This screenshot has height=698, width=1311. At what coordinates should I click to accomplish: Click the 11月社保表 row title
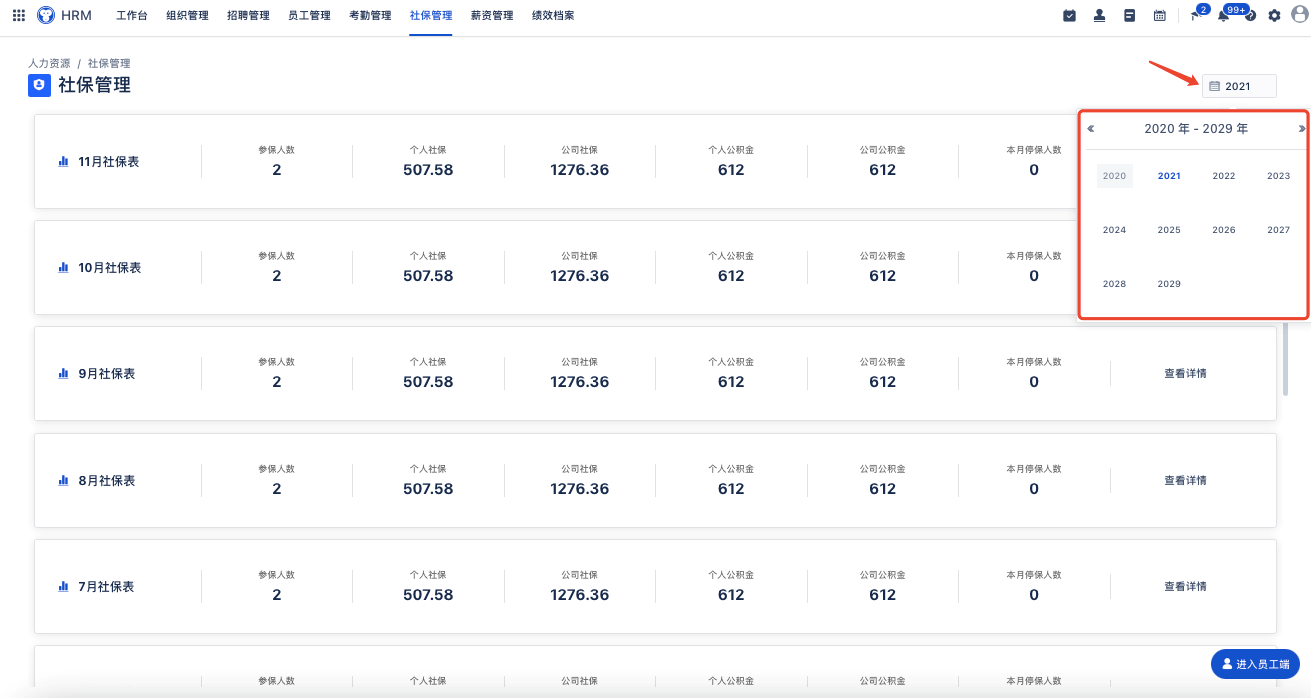coord(108,161)
